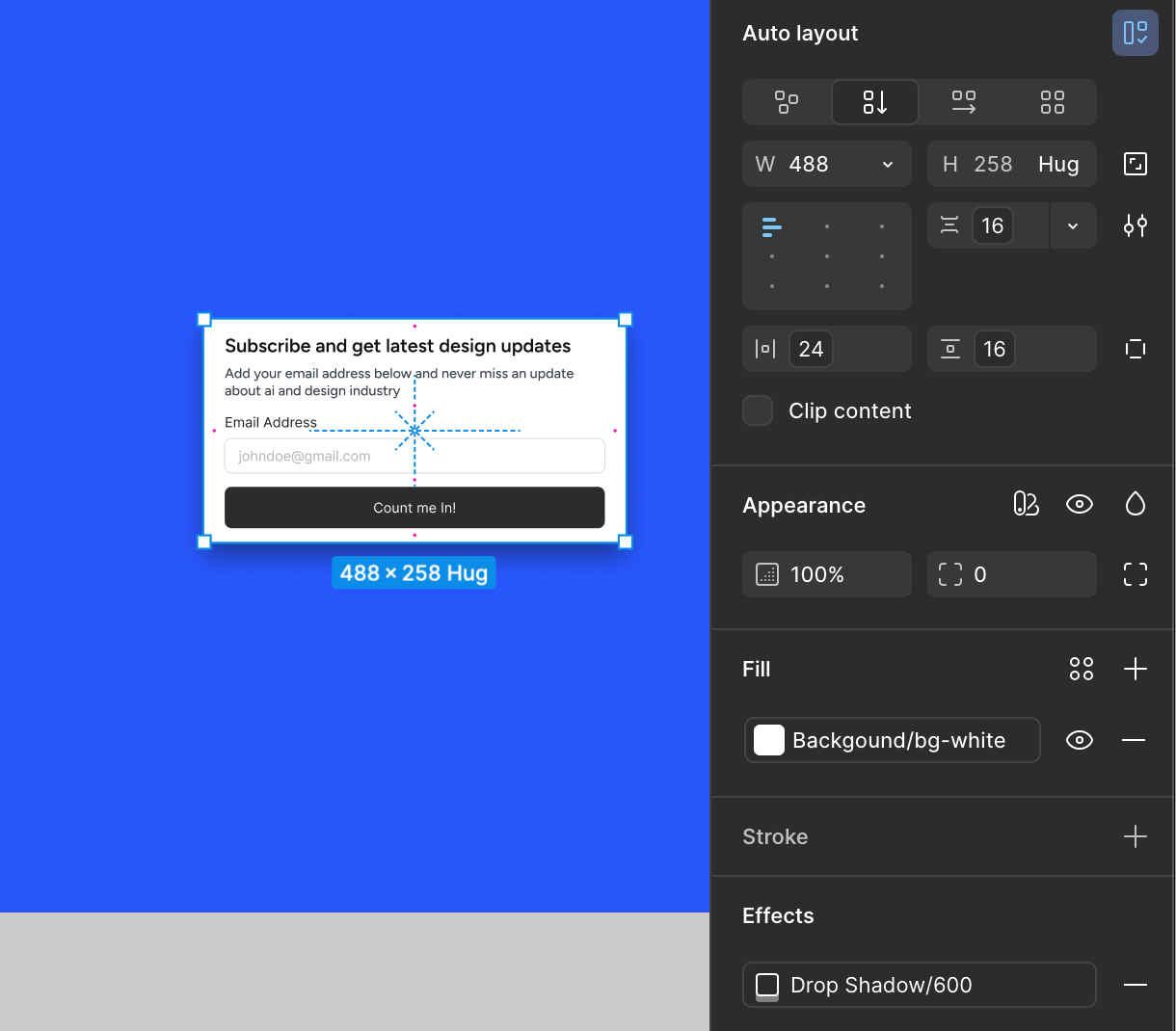Open fill styles library icon
The image size is (1176, 1031).
click(x=1081, y=668)
